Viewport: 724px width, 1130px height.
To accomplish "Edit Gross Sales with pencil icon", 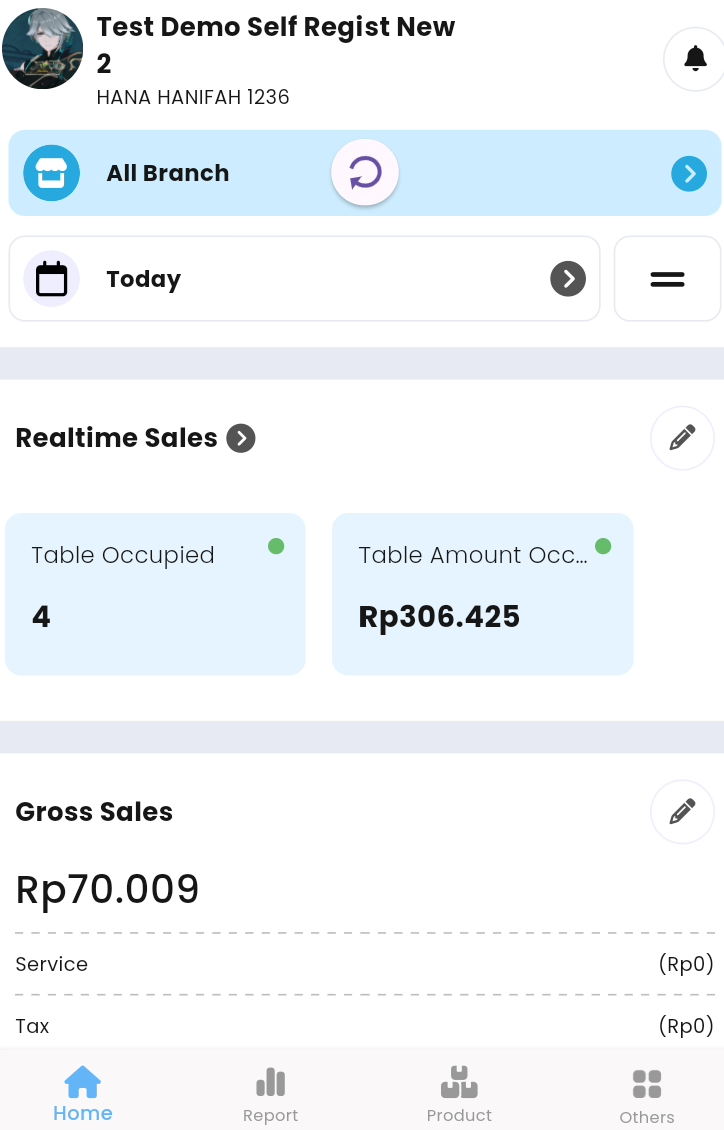I will tap(682, 811).
